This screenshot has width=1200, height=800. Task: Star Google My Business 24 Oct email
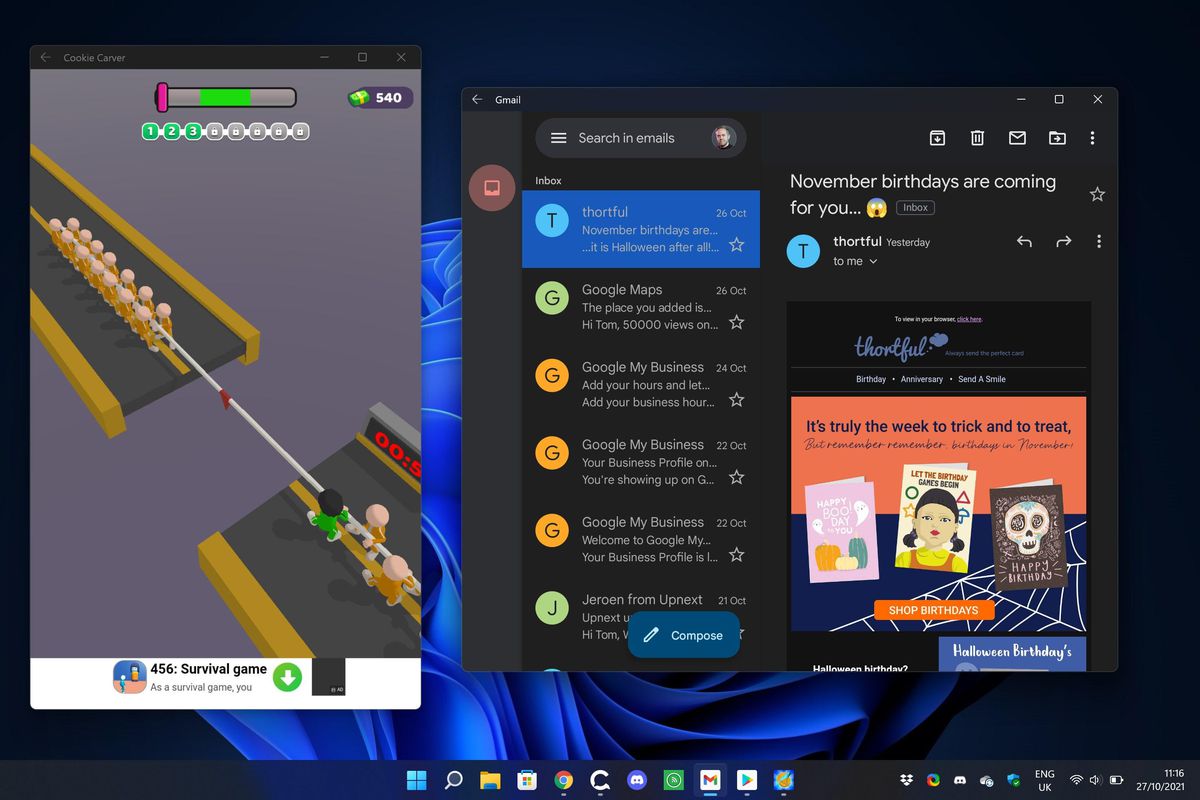[736, 399]
